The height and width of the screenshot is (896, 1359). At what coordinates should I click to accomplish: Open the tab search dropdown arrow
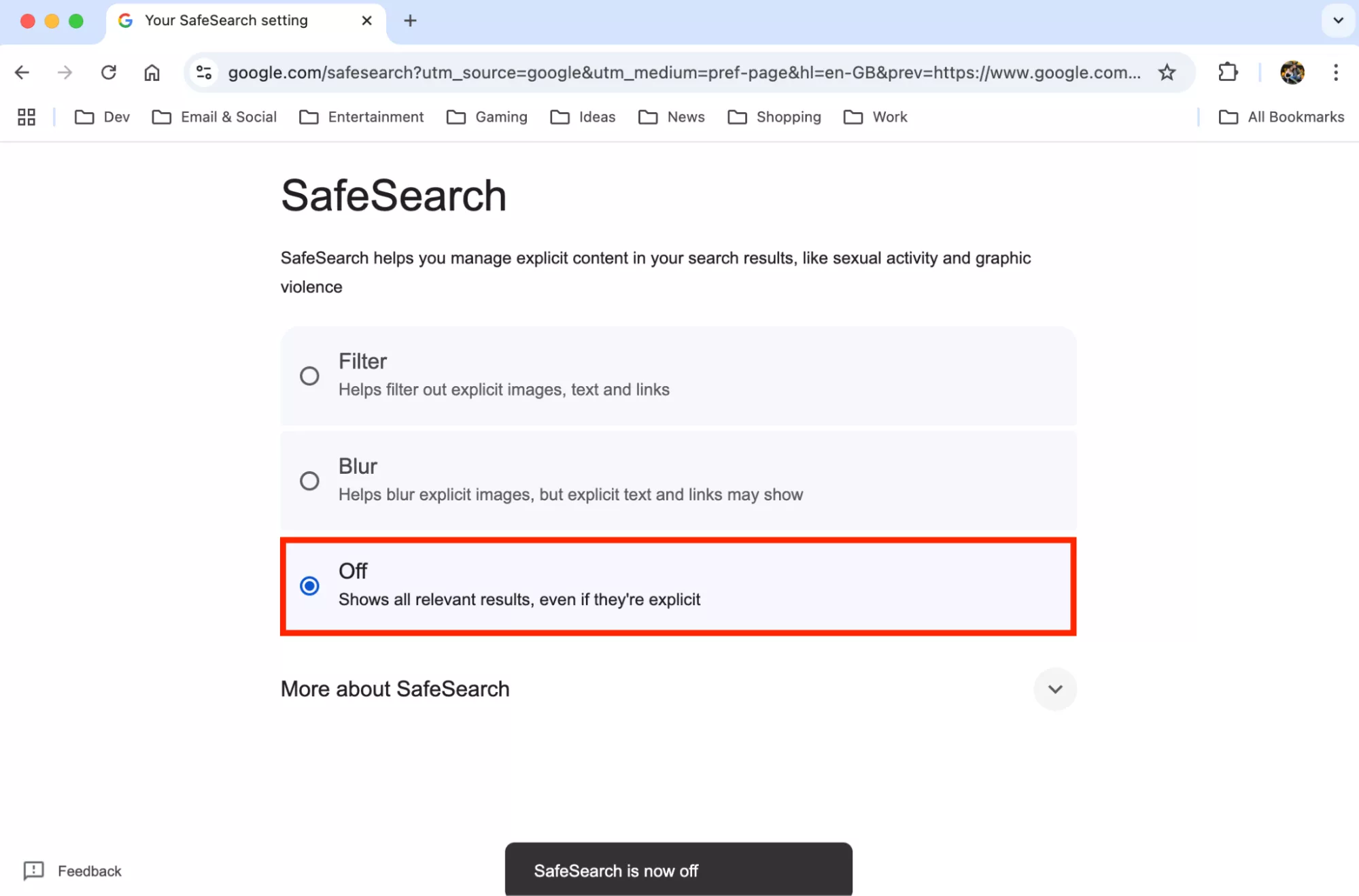pos(1338,20)
